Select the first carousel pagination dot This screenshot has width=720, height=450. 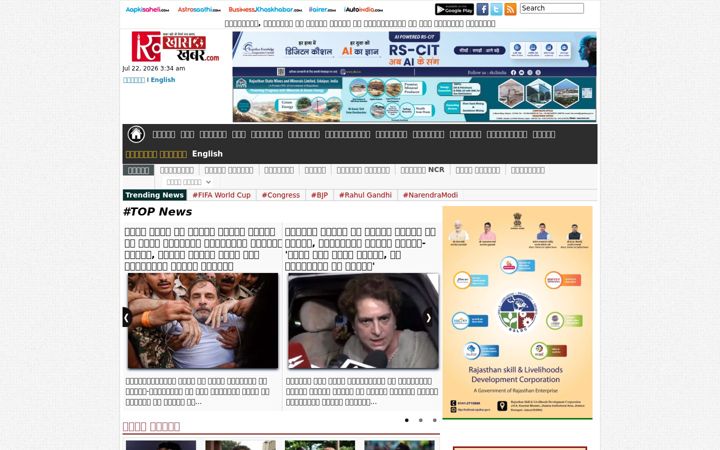tap(407, 420)
